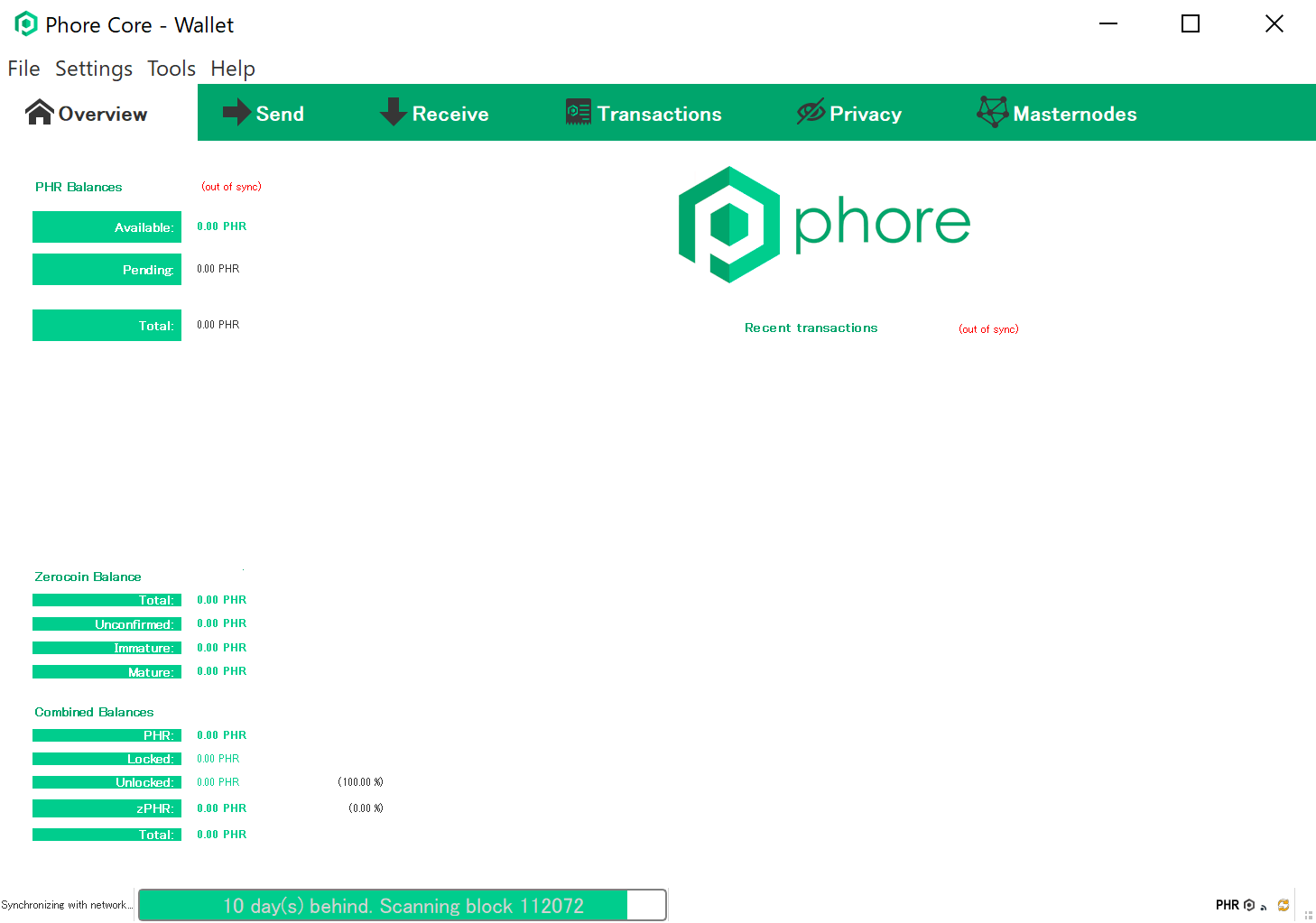Open the Send tab

click(x=264, y=113)
